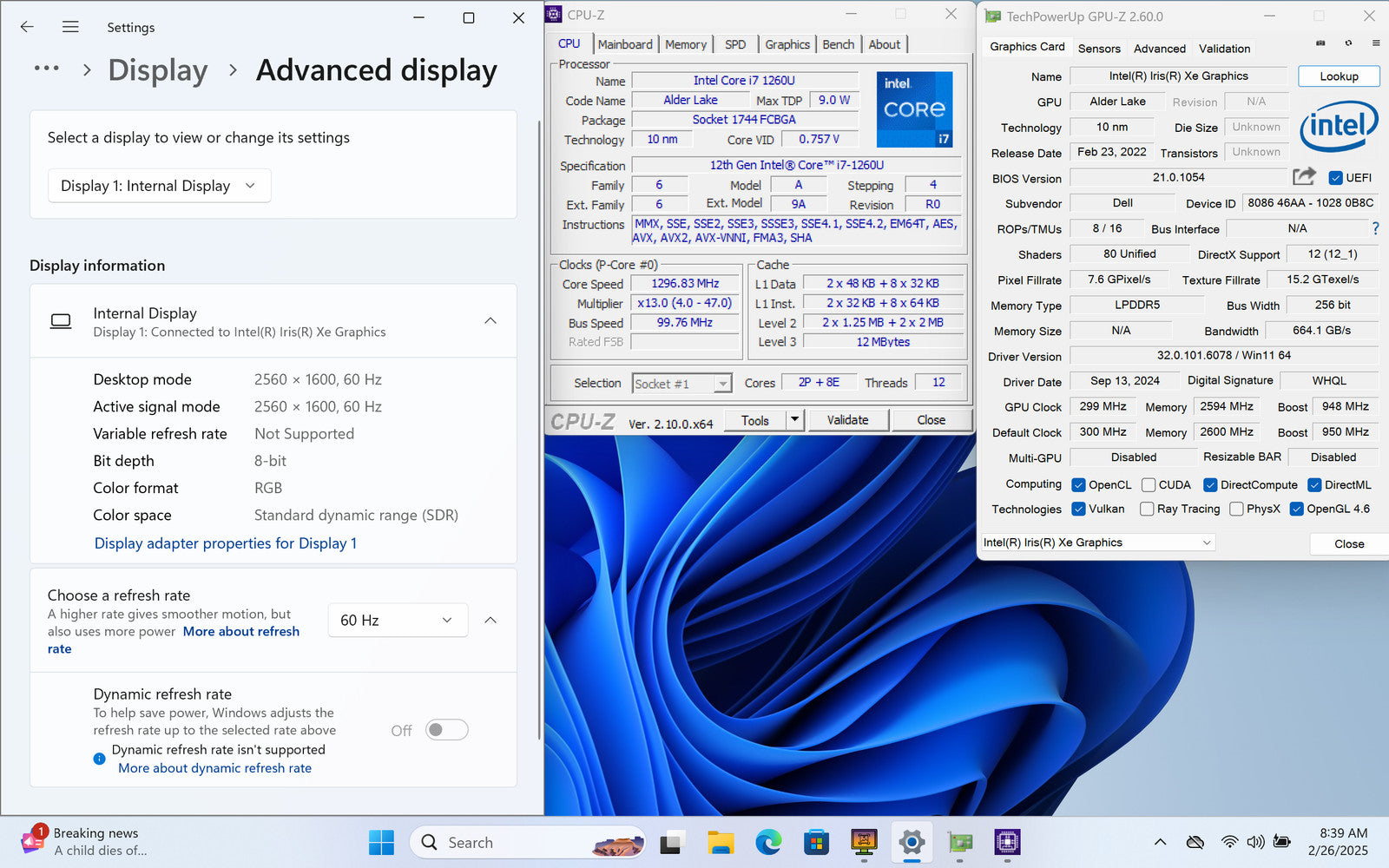The height and width of the screenshot is (868, 1389).
Task: Open the Graphics tab in CPU-Z
Action: (787, 44)
